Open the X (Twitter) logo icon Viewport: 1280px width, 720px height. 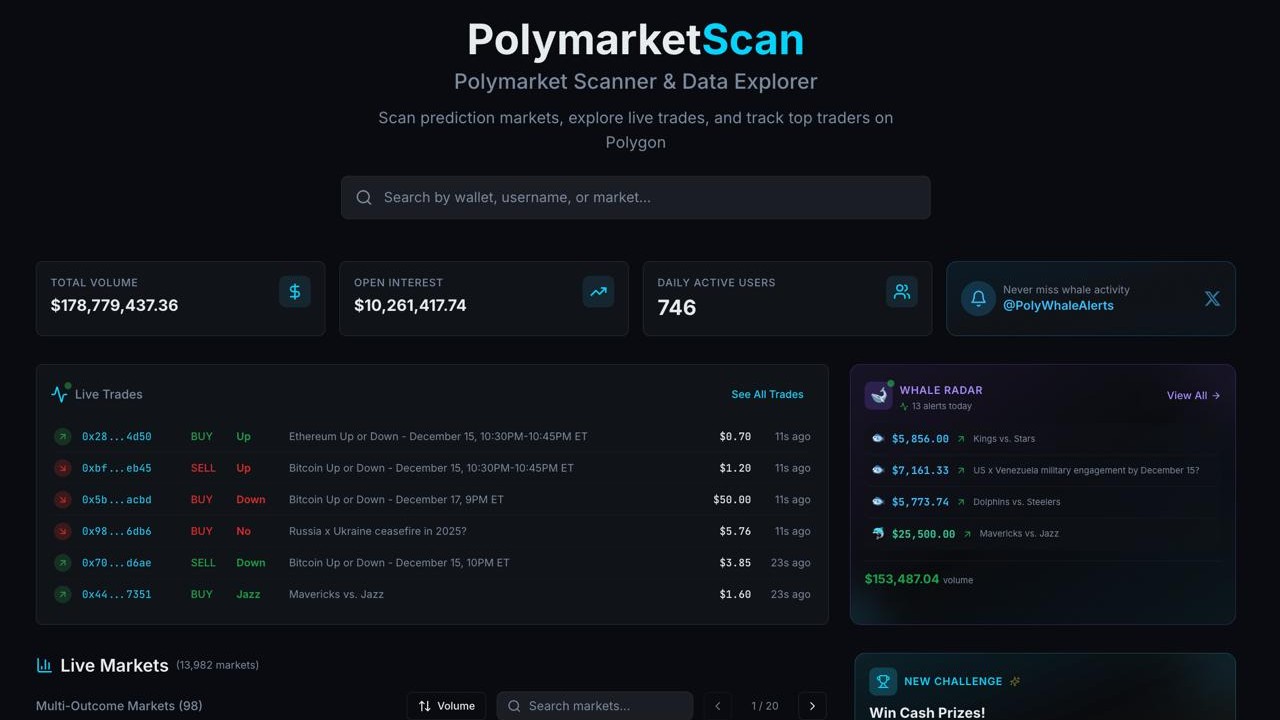tap(1212, 298)
